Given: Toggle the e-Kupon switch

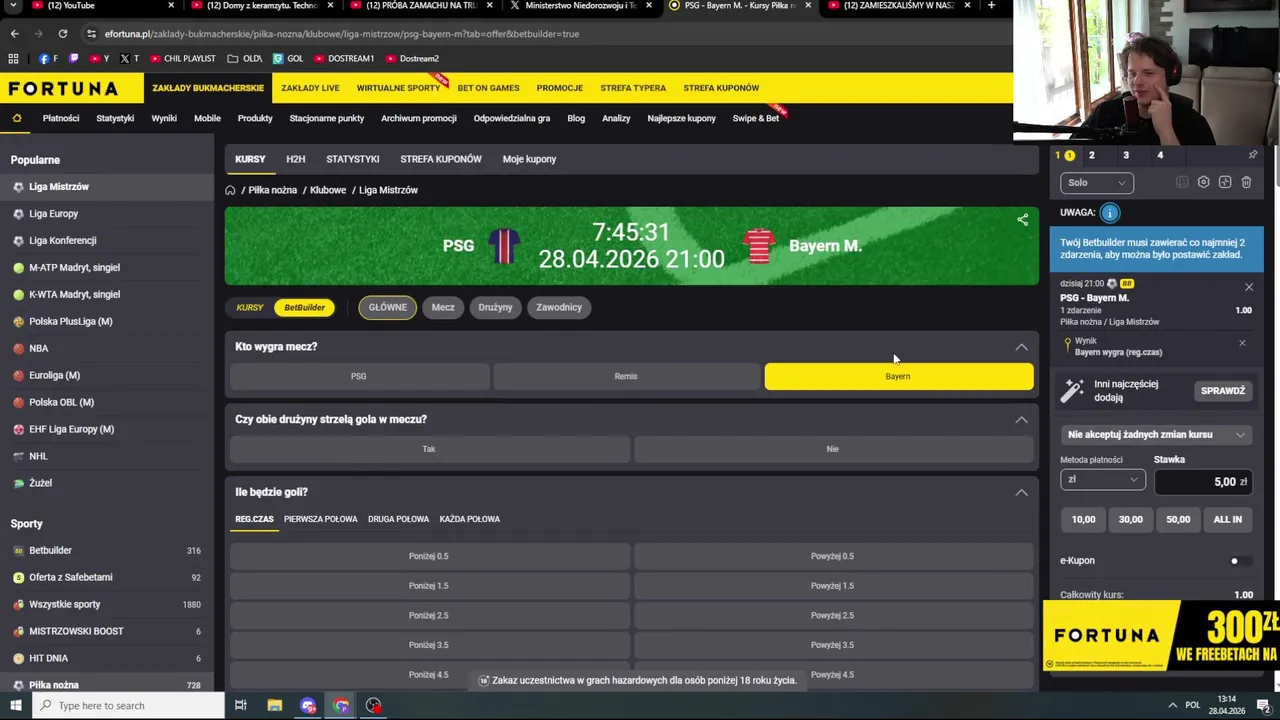Looking at the screenshot, I should click(x=1238, y=561).
